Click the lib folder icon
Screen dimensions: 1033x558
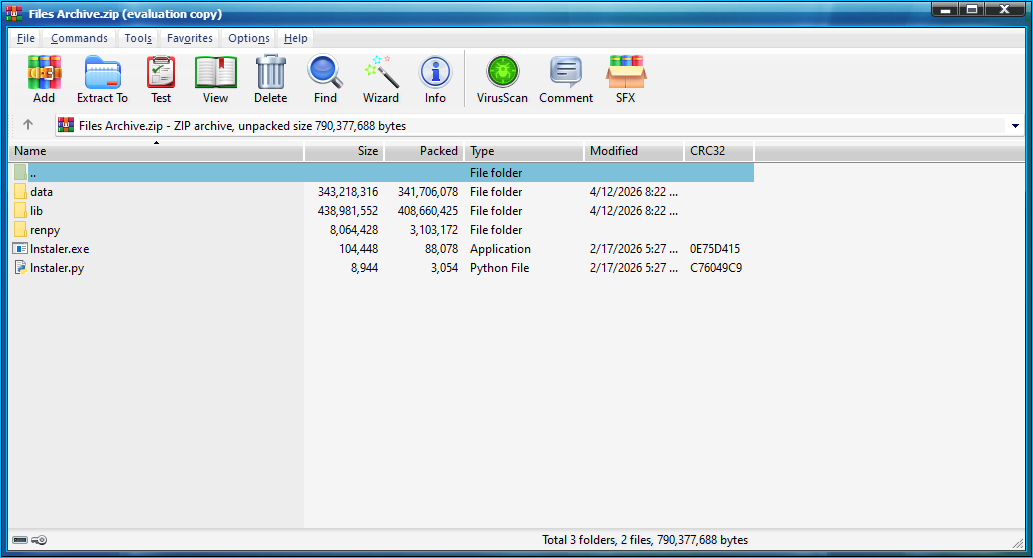tap(20, 211)
